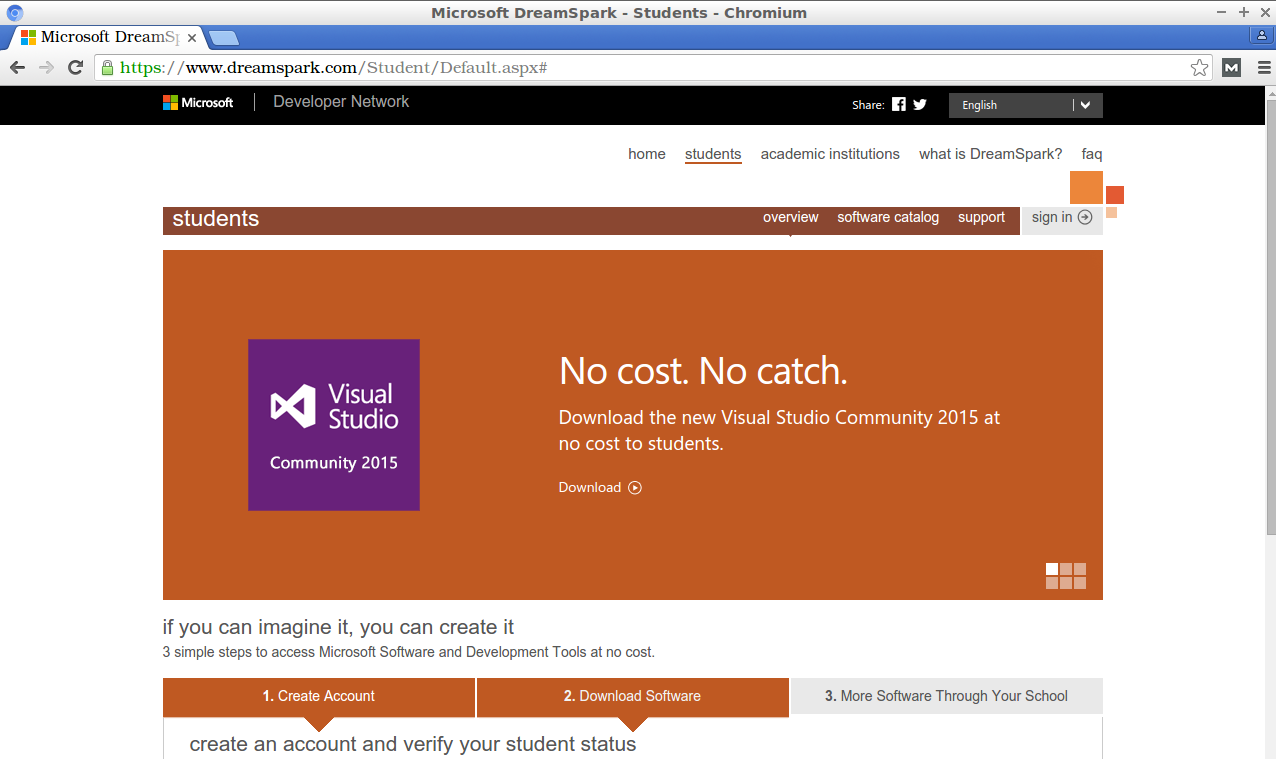This screenshot has height=759, width=1276.
Task: Open the faq nav item
Action: (x=1092, y=154)
